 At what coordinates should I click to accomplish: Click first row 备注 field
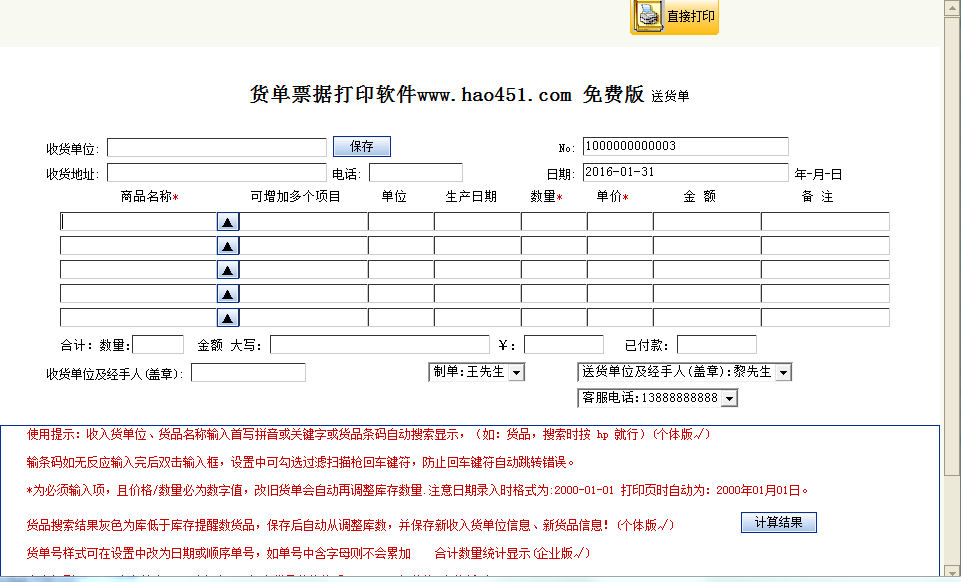pyautogui.click(x=826, y=222)
